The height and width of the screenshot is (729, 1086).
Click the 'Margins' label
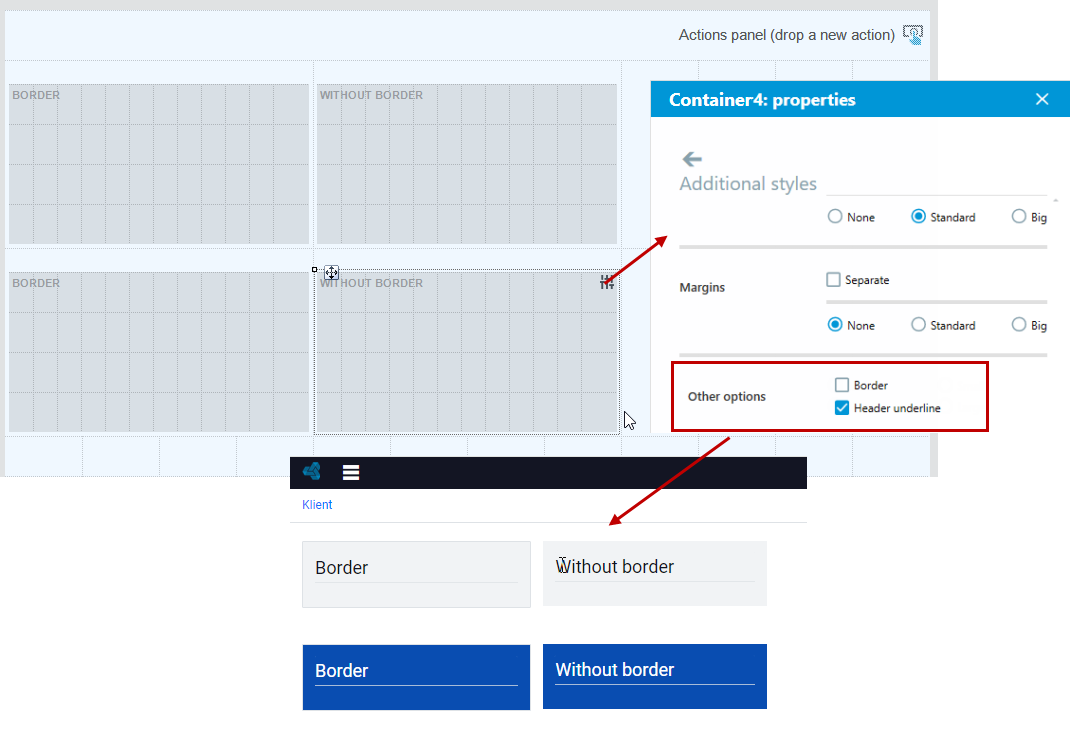point(702,287)
